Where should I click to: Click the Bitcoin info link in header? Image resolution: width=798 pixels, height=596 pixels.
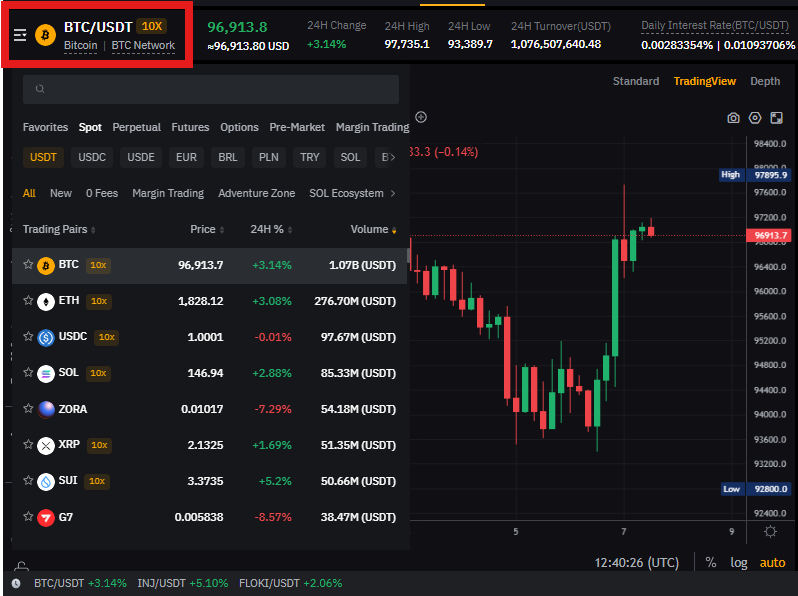tap(80, 45)
